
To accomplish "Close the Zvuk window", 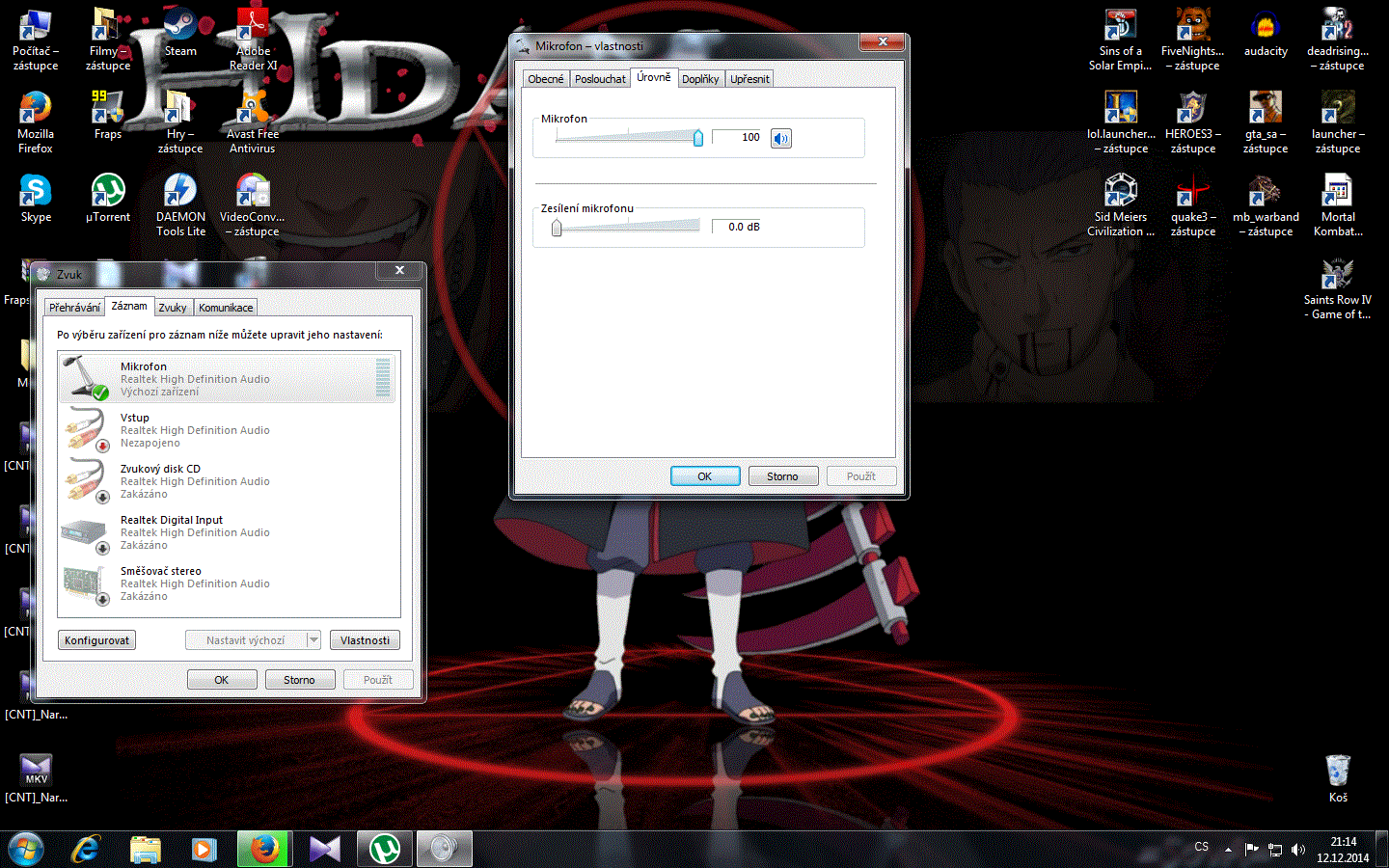I will click(x=399, y=270).
